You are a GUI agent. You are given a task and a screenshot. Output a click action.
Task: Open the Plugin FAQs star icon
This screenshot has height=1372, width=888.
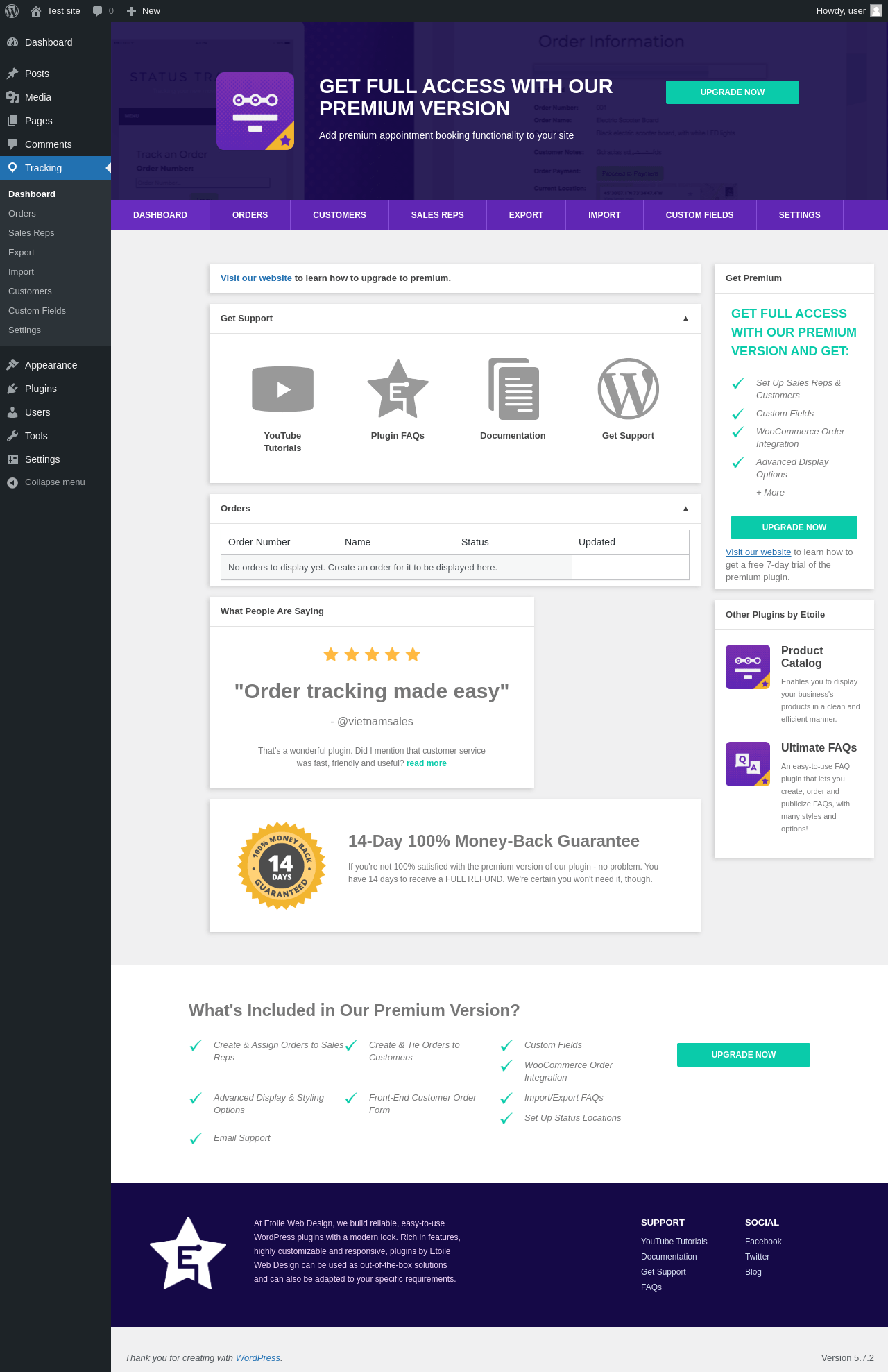click(398, 389)
